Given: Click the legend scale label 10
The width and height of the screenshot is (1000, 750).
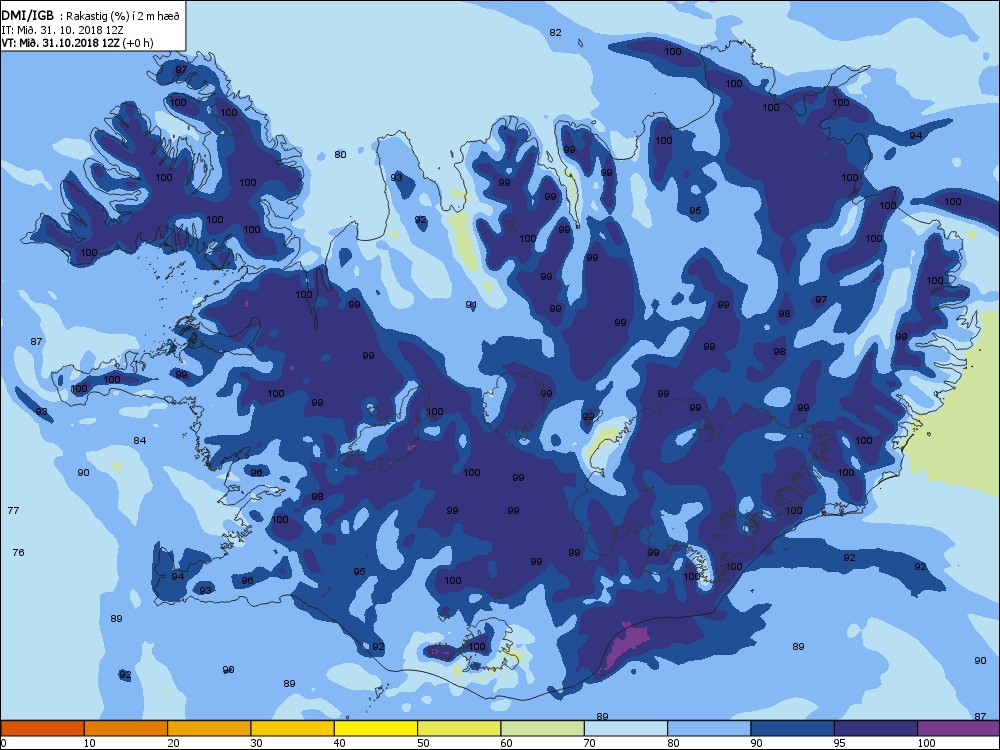Looking at the screenshot, I should click(x=89, y=743).
